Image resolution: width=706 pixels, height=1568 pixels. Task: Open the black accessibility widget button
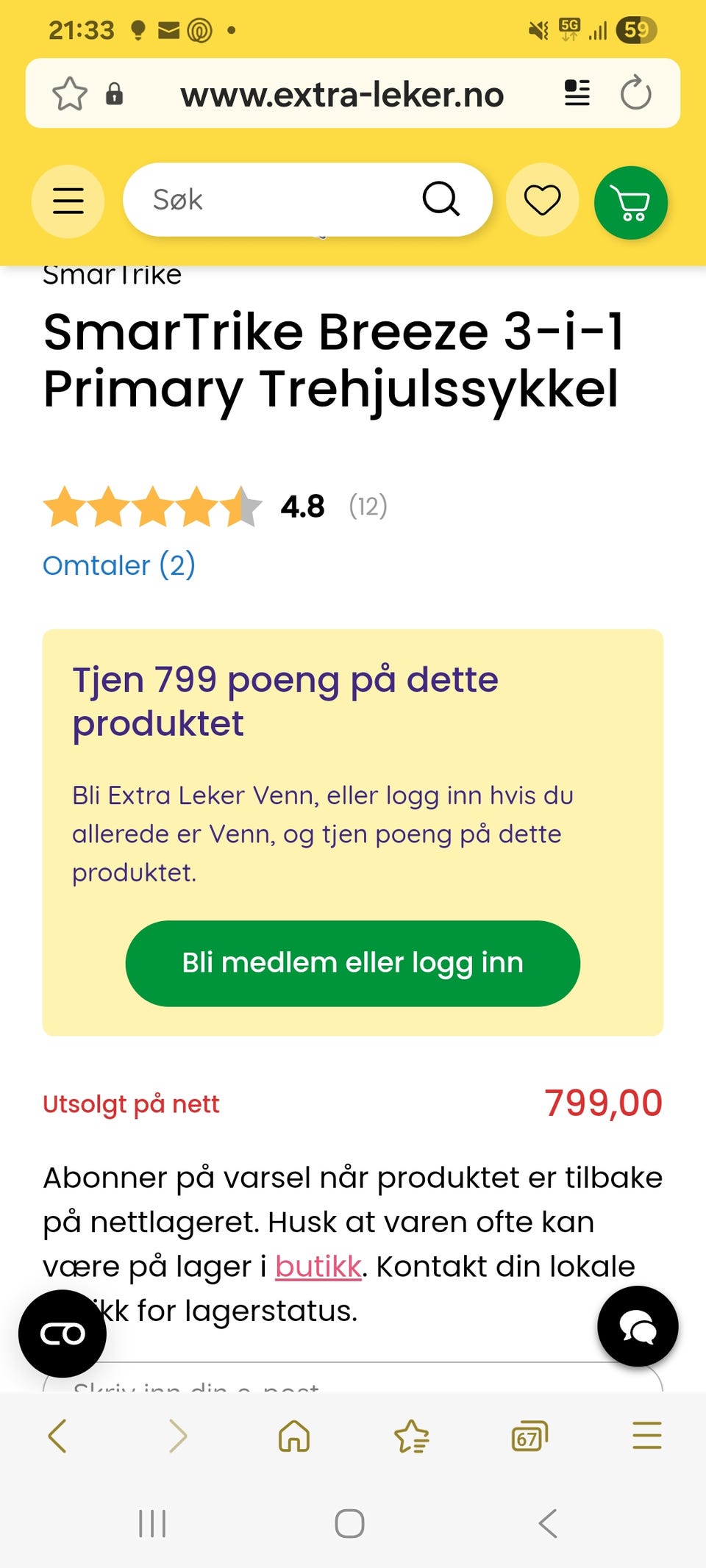(63, 1333)
